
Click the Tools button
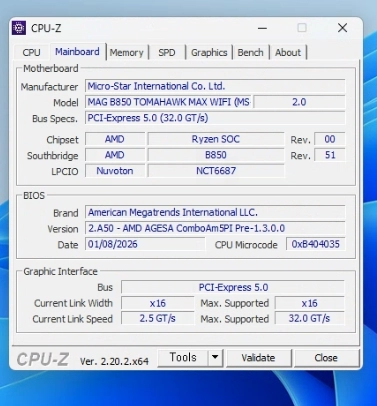click(183, 357)
